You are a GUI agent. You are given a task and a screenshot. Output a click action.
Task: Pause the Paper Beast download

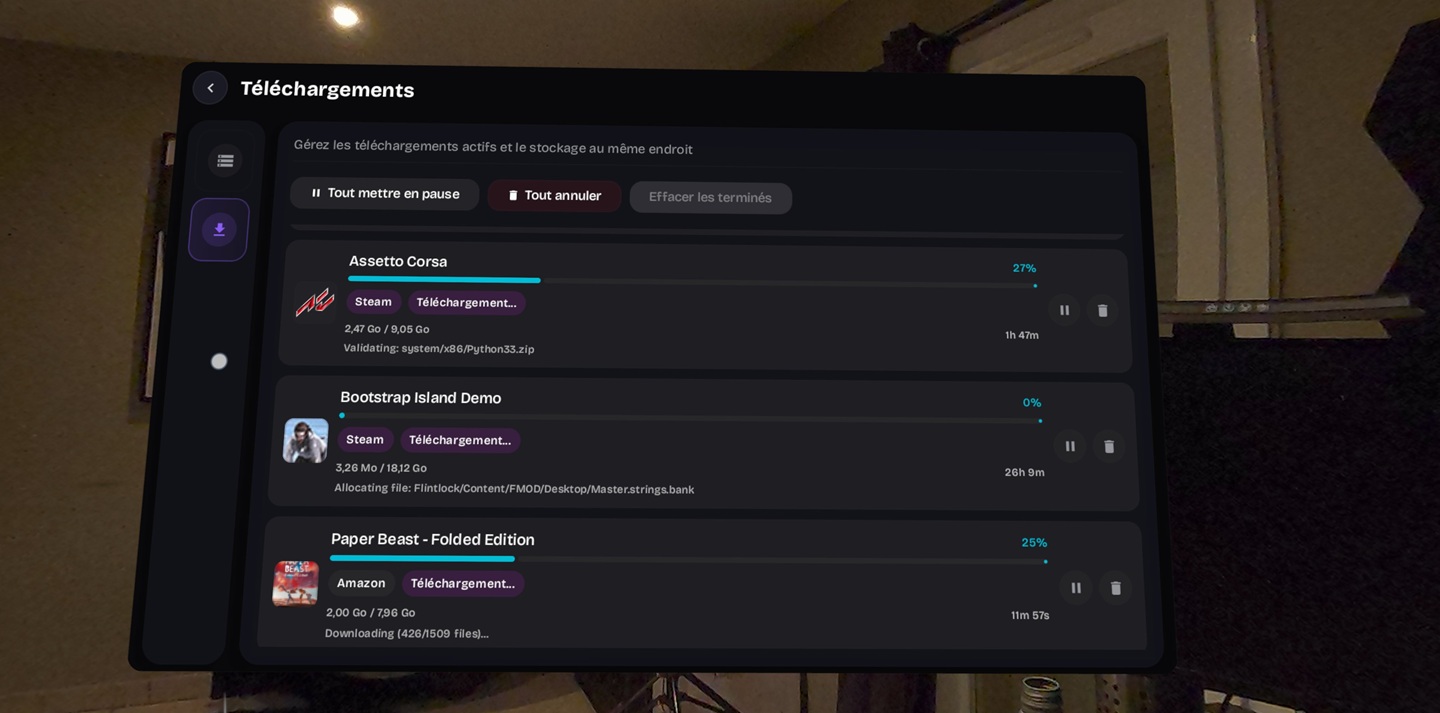pos(1076,588)
